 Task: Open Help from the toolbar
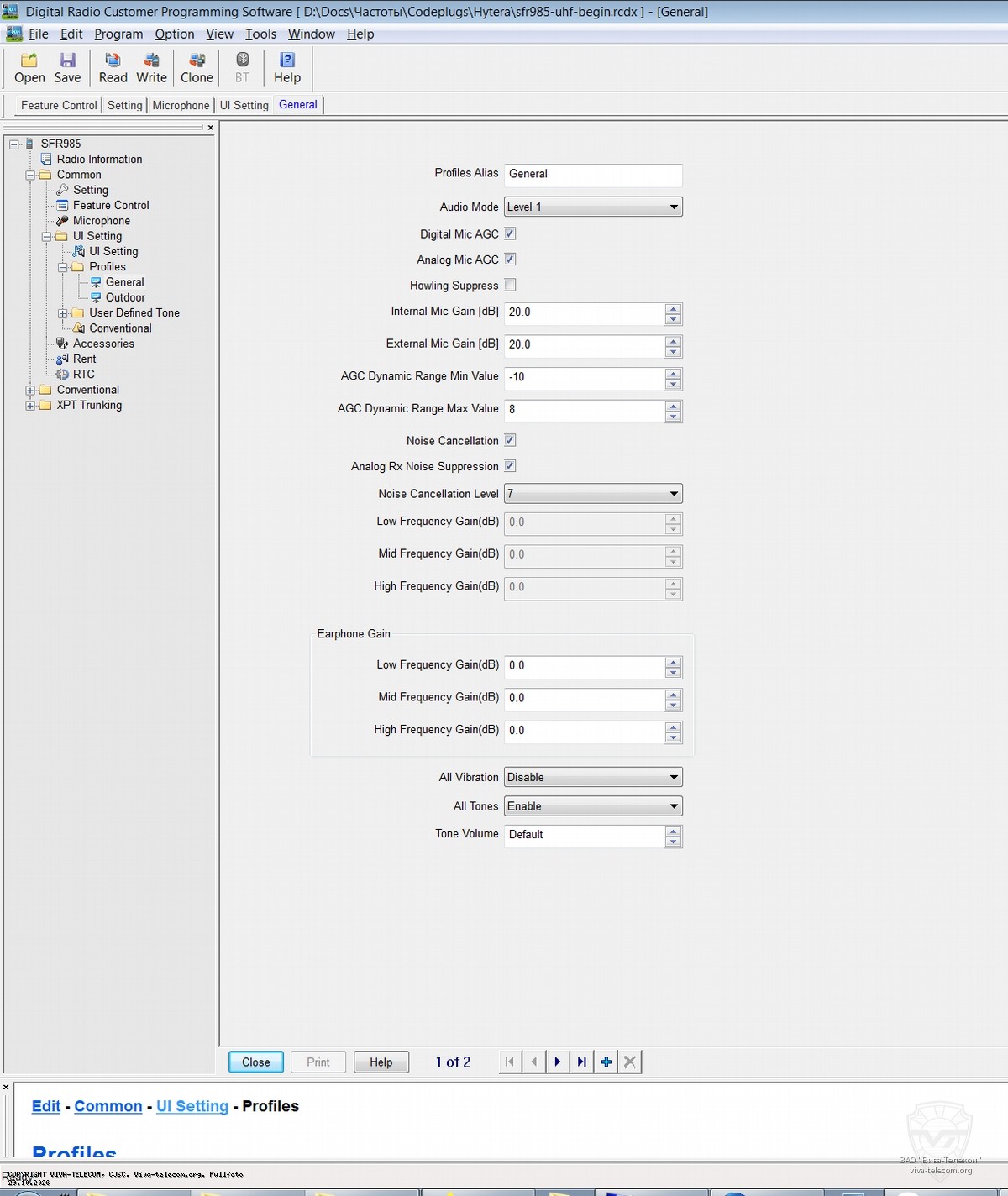286,67
